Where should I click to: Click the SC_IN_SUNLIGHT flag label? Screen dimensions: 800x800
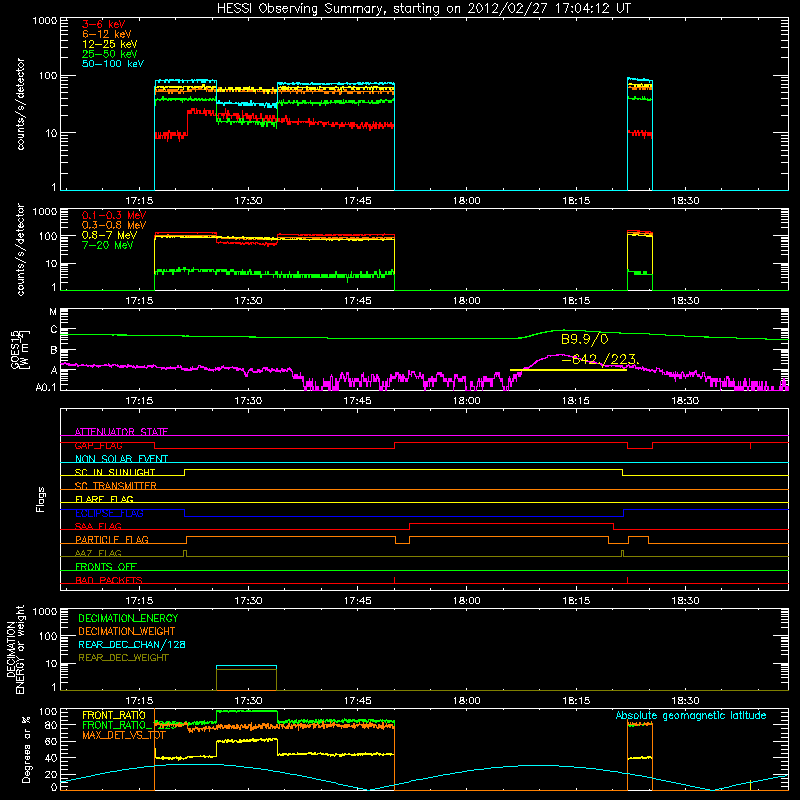tap(115, 472)
